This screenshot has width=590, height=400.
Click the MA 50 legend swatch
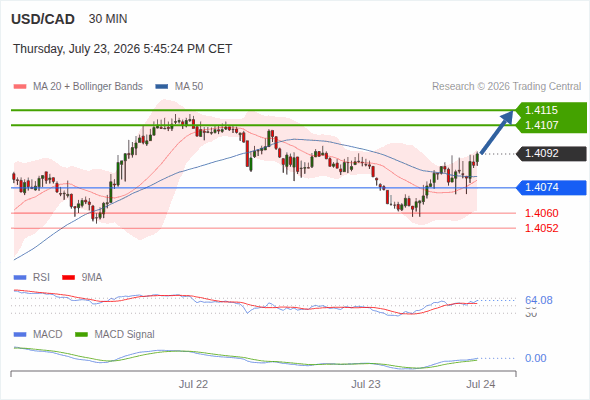pyautogui.click(x=162, y=87)
